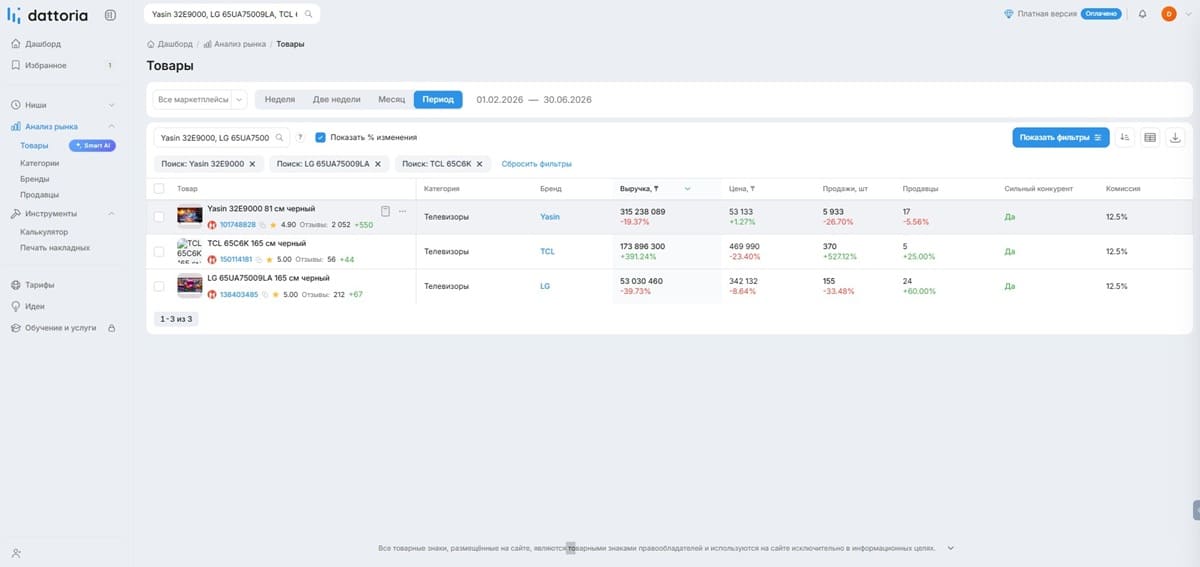Remove the LG 65UA75009LA search chip
The image size is (1200, 567).
(377, 164)
